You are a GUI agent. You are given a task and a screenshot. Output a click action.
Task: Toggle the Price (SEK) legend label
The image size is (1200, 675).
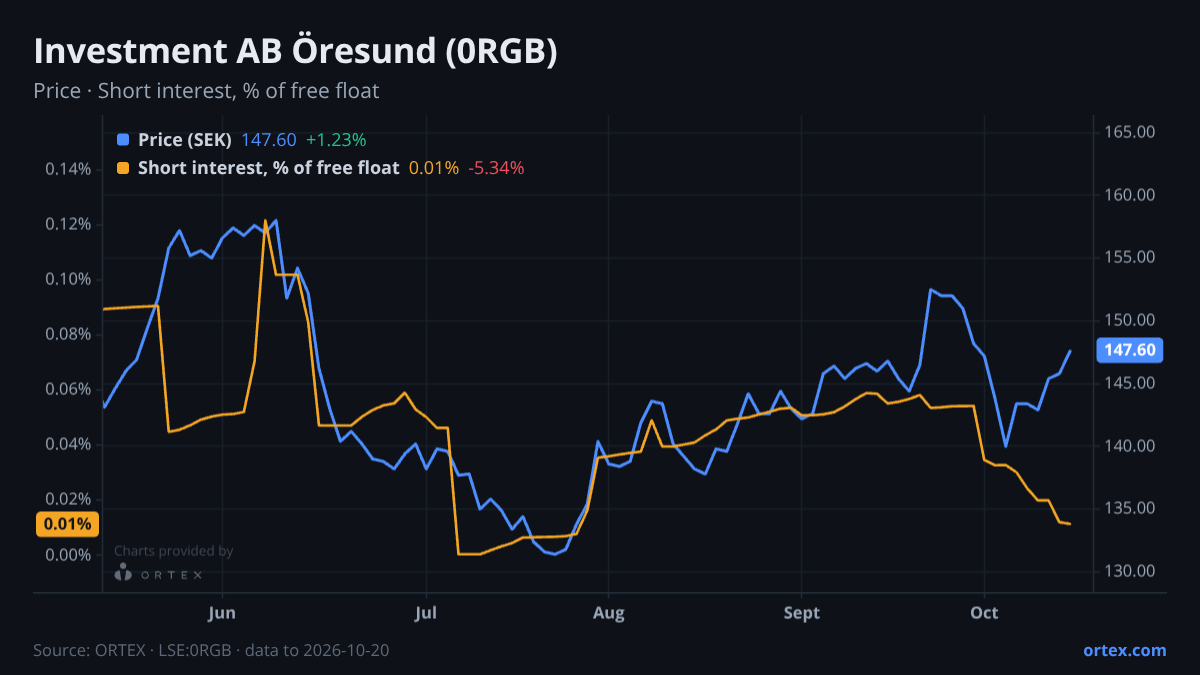point(185,140)
